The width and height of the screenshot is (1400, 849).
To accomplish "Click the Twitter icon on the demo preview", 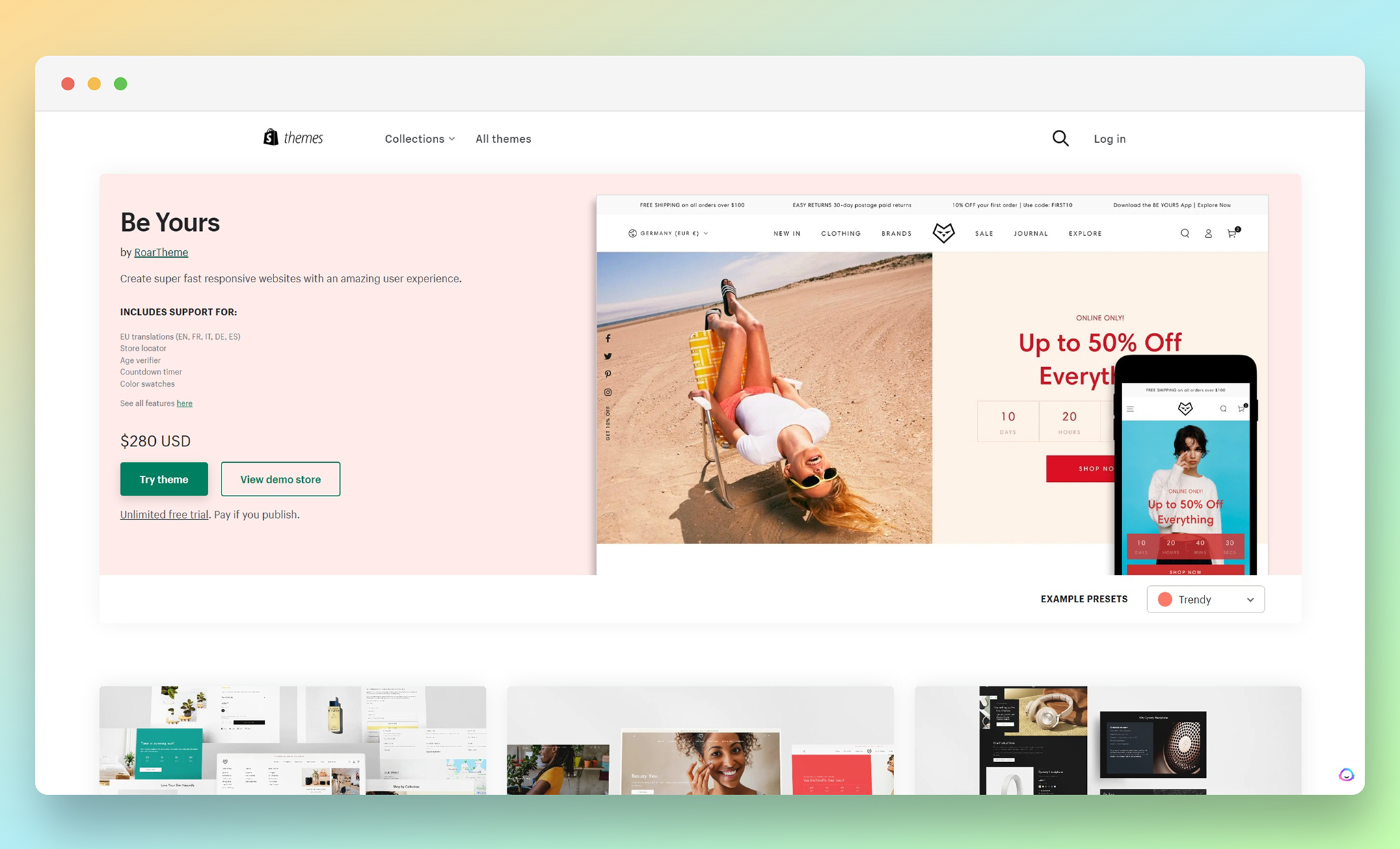I will tap(608, 356).
